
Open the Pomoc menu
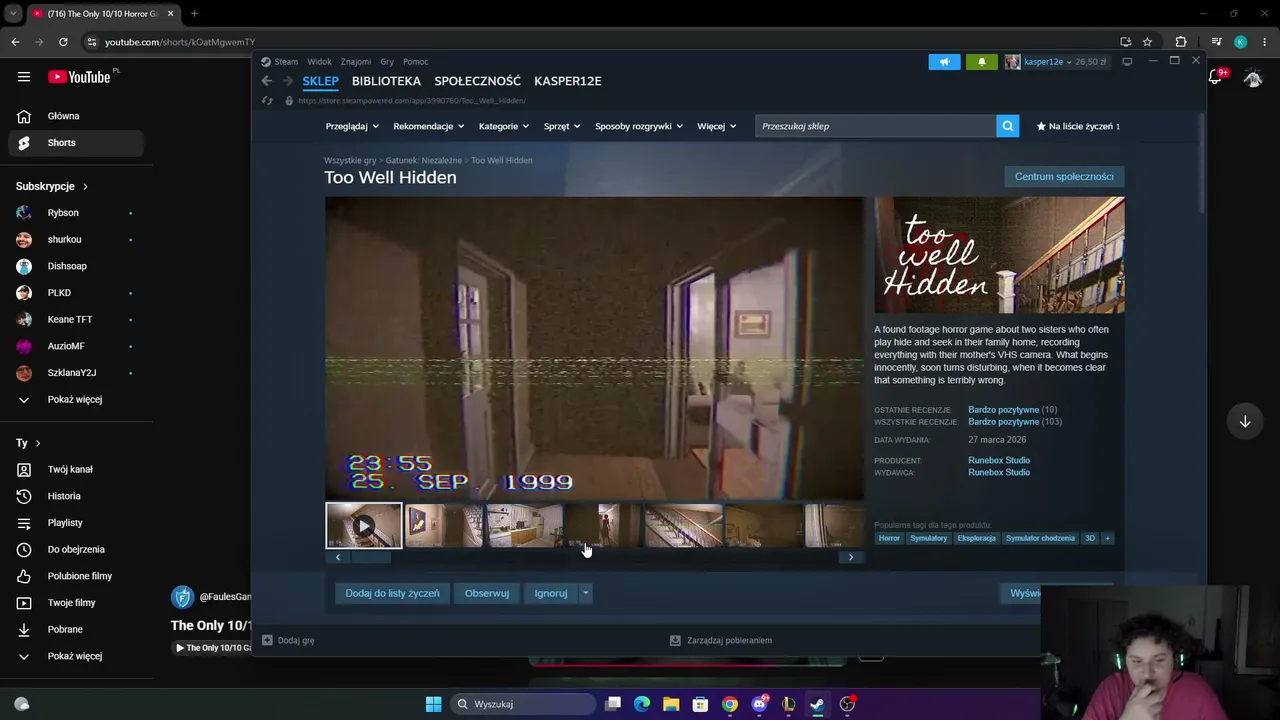pyautogui.click(x=415, y=62)
